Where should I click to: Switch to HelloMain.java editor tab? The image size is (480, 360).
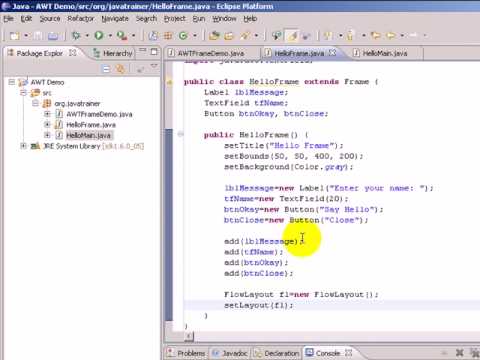pyautogui.click(x=385, y=53)
